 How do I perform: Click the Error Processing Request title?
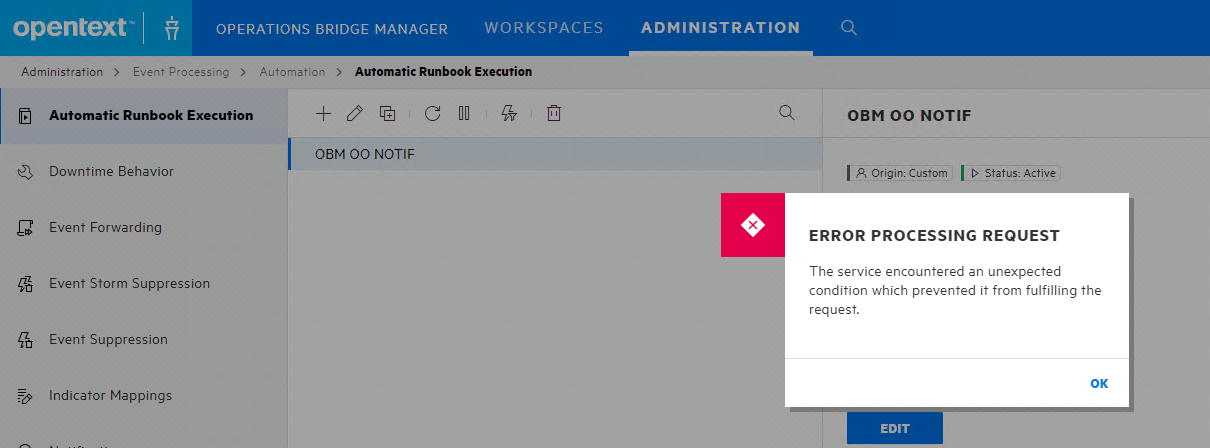[x=934, y=236]
